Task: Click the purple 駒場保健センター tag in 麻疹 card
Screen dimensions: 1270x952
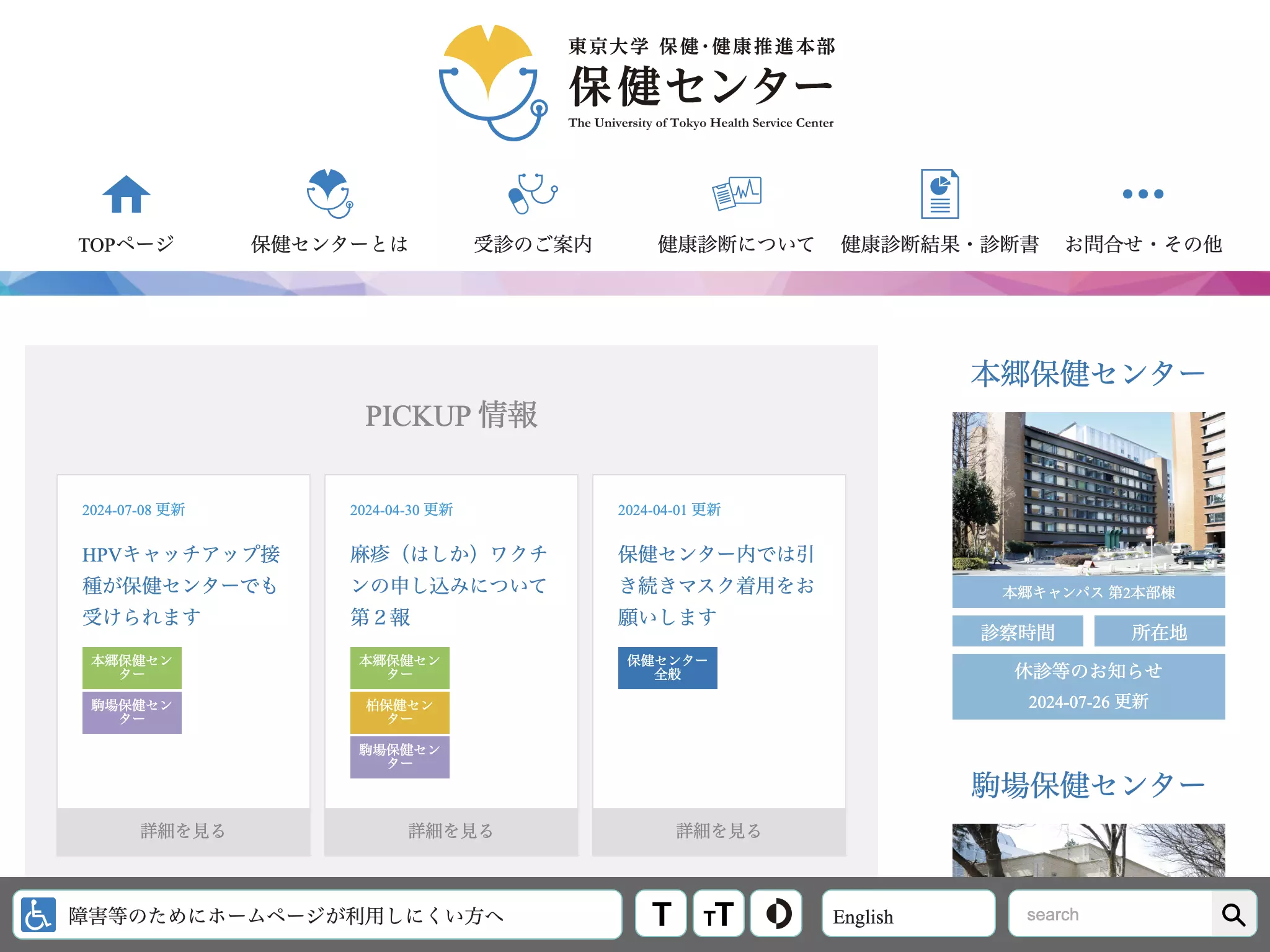Action: tap(400, 757)
